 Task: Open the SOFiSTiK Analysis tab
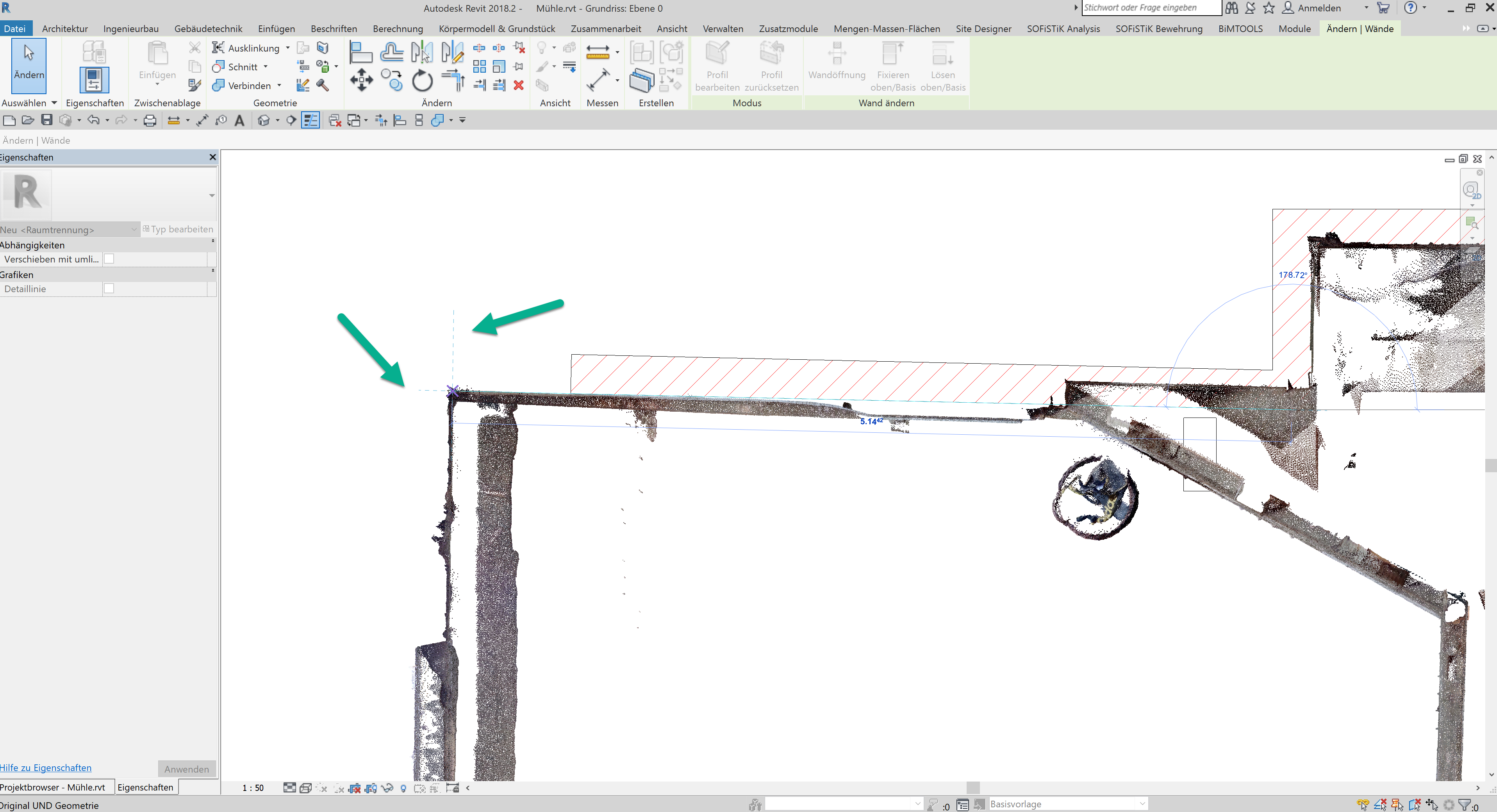pos(1063,29)
